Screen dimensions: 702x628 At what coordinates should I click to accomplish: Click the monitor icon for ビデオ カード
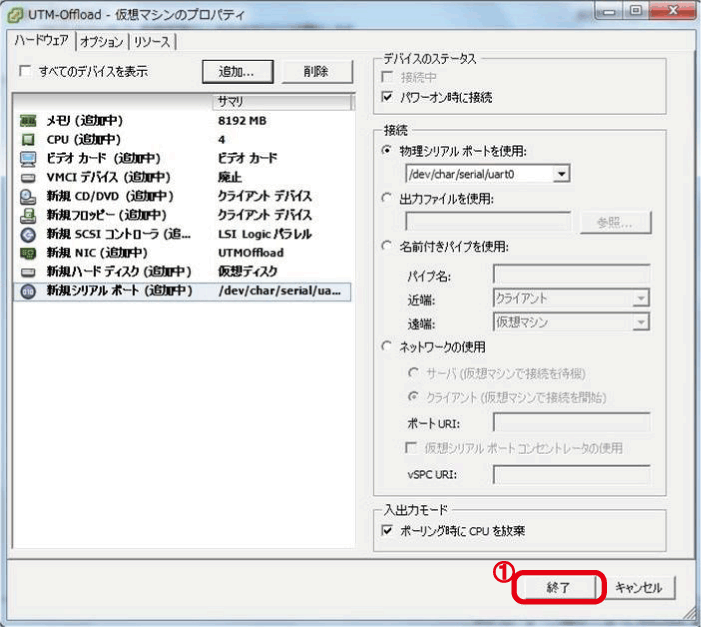click(x=28, y=158)
